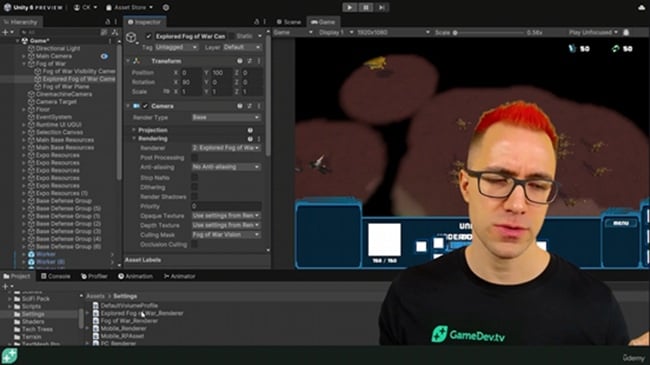This screenshot has width=650, height=365.
Task: Click the settings gear next to Asset Store
Action: click(x=166, y=7)
